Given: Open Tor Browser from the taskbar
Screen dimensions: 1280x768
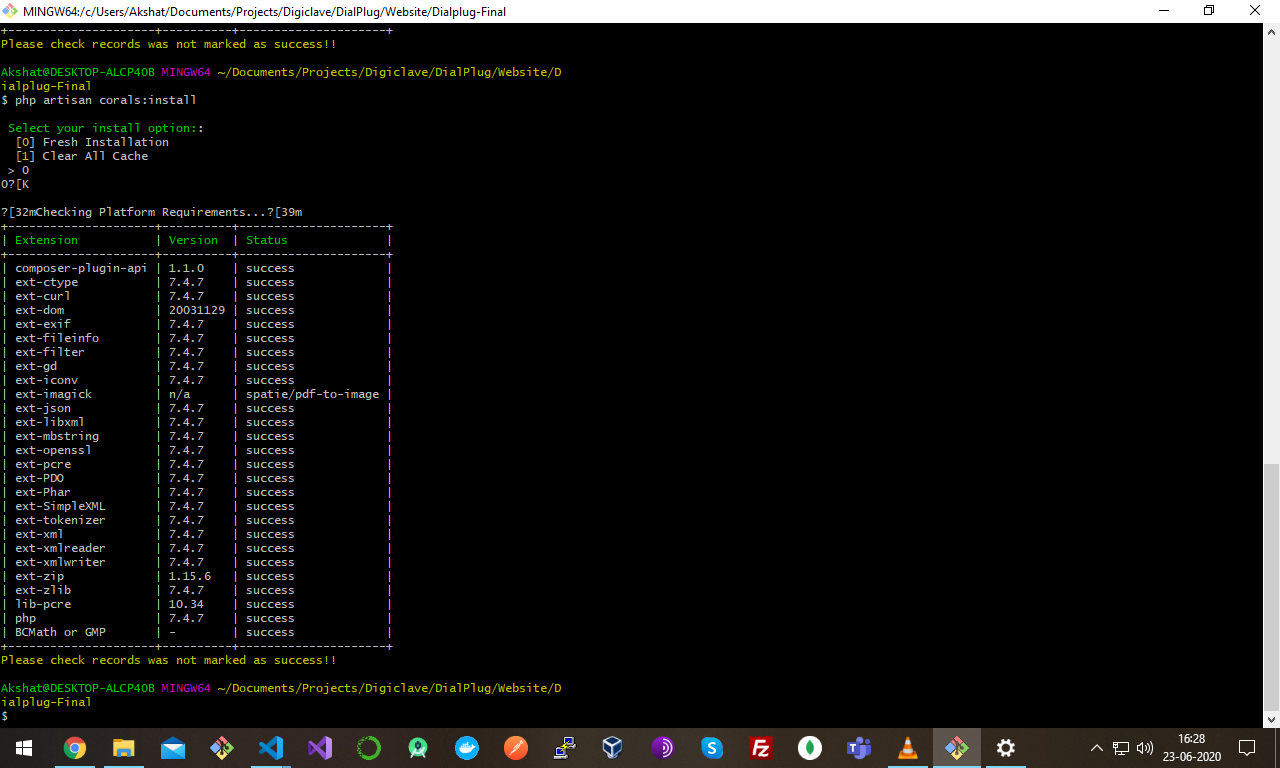Looking at the screenshot, I should (x=662, y=747).
